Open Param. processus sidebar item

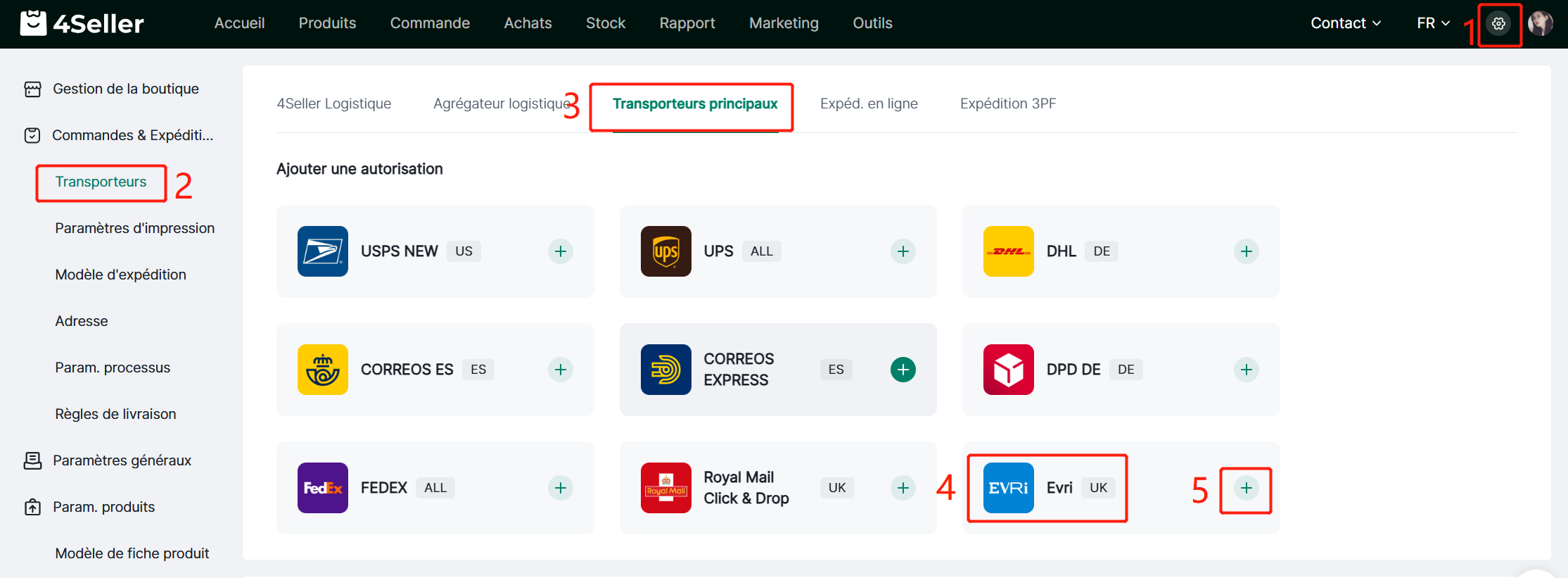(113, 367)
